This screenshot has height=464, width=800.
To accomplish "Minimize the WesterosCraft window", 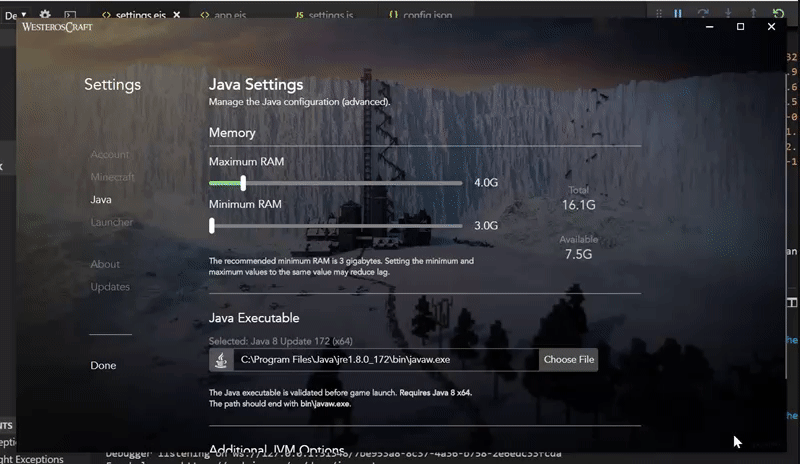I will pos(709,27).
